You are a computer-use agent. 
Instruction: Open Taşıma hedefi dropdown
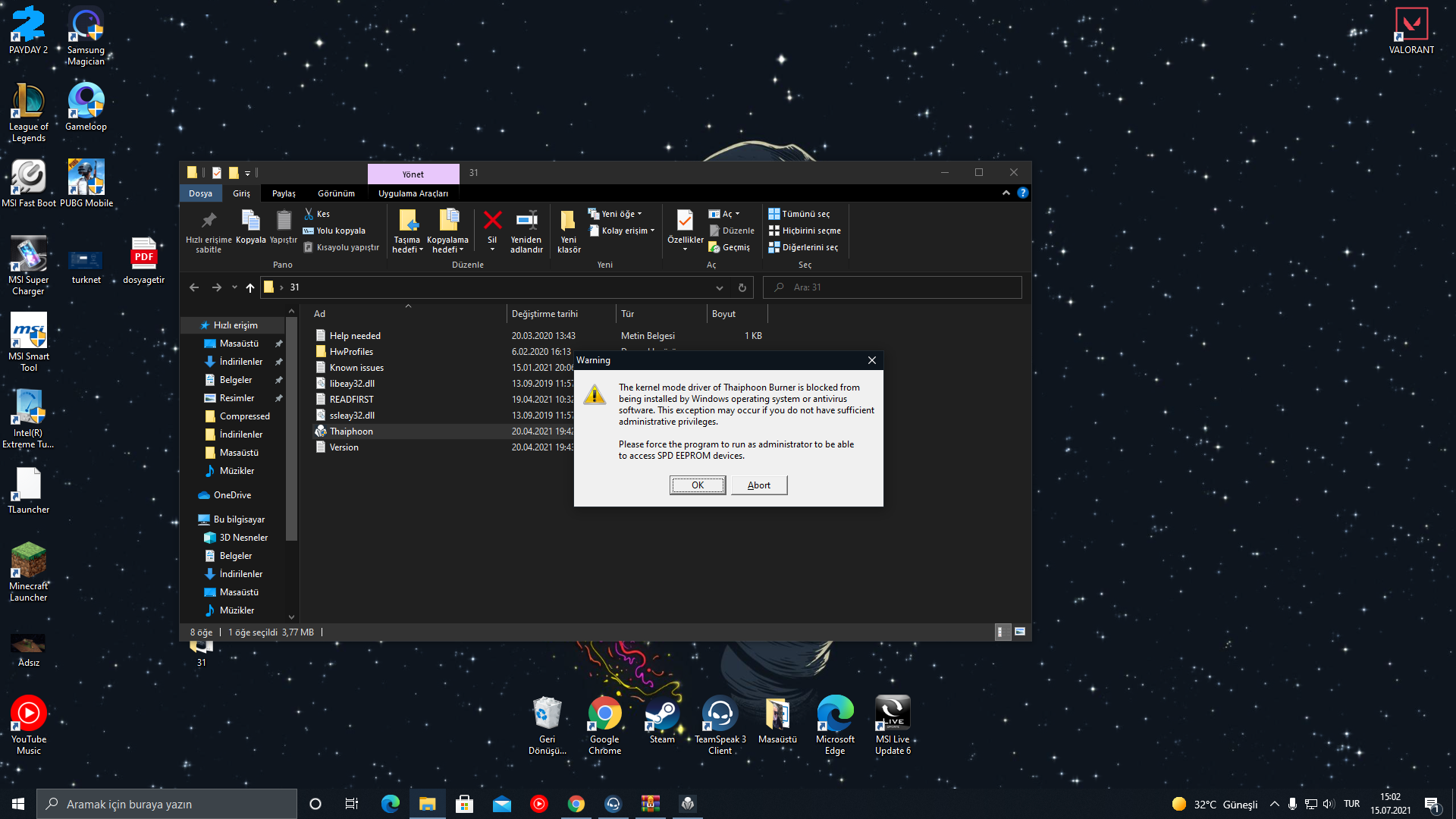(407, 231)
